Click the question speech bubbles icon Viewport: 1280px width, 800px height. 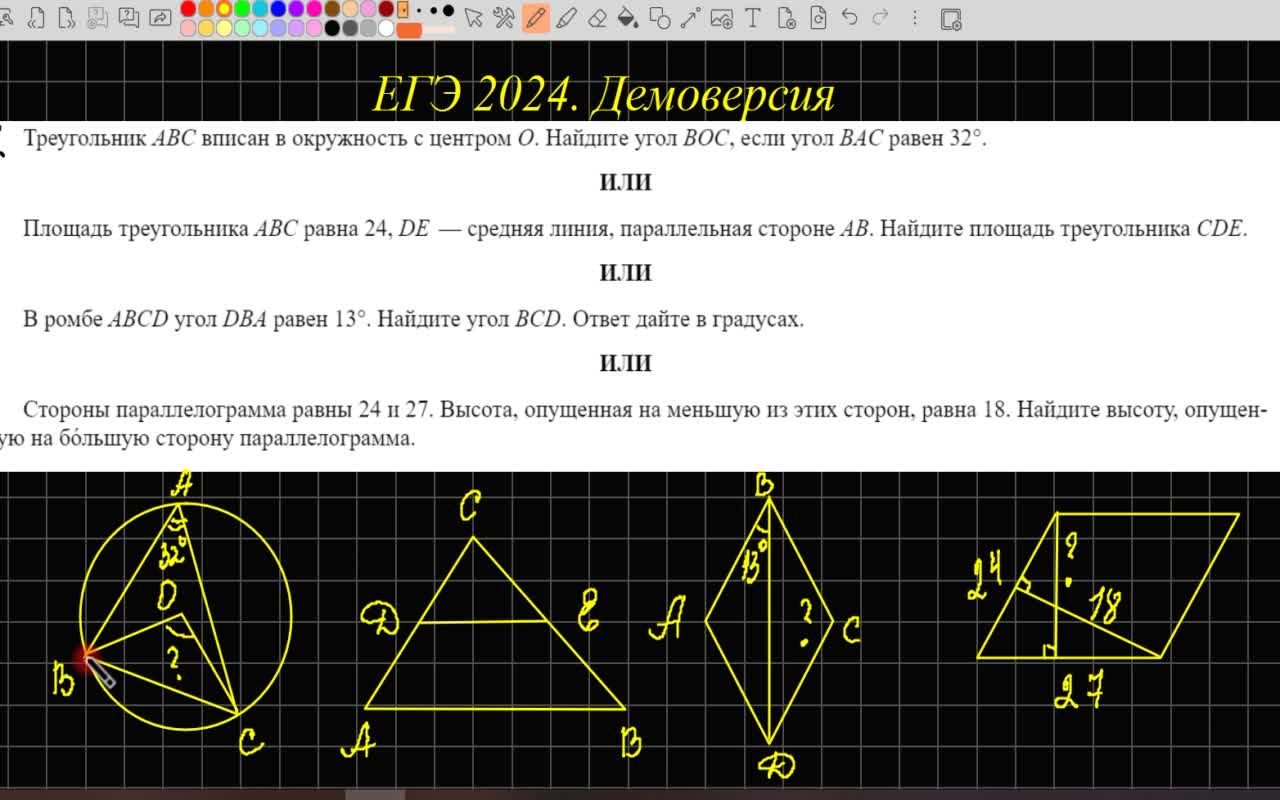[129, 18]
